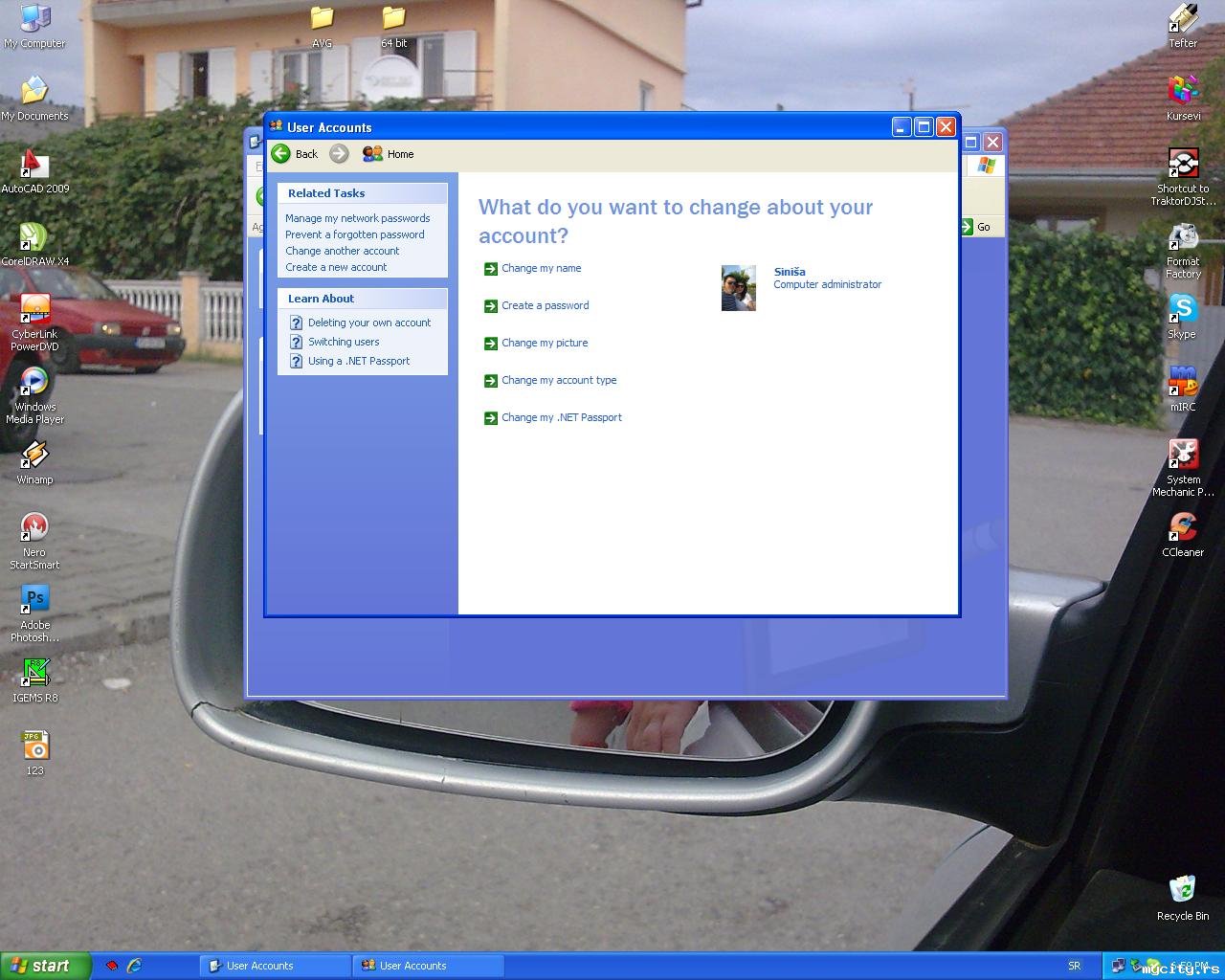Open My Documents desktop icon
This screenshot has height=980, width=1225.
coord(34,99)
